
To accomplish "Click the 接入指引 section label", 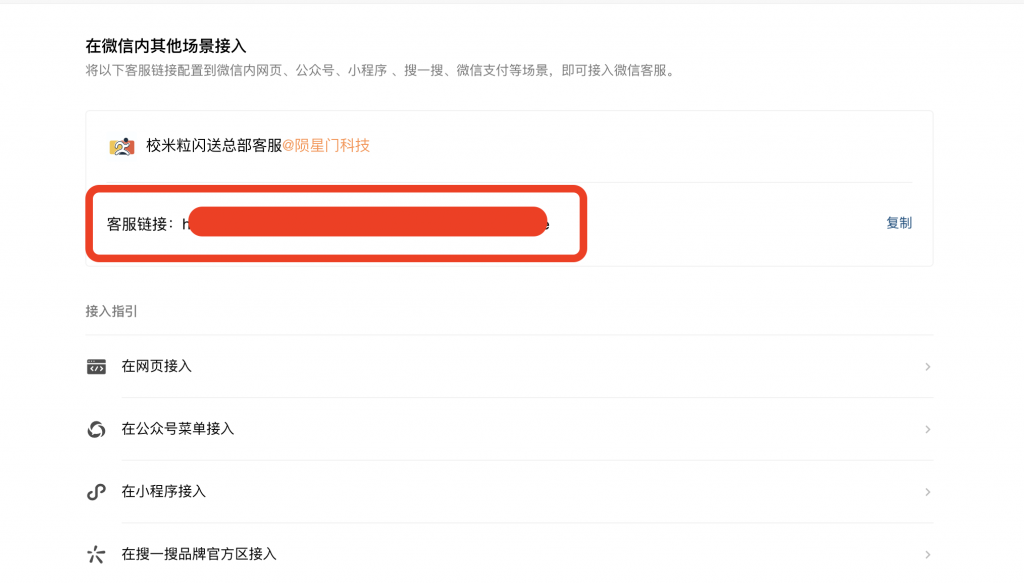I will (x=112, y=311).
